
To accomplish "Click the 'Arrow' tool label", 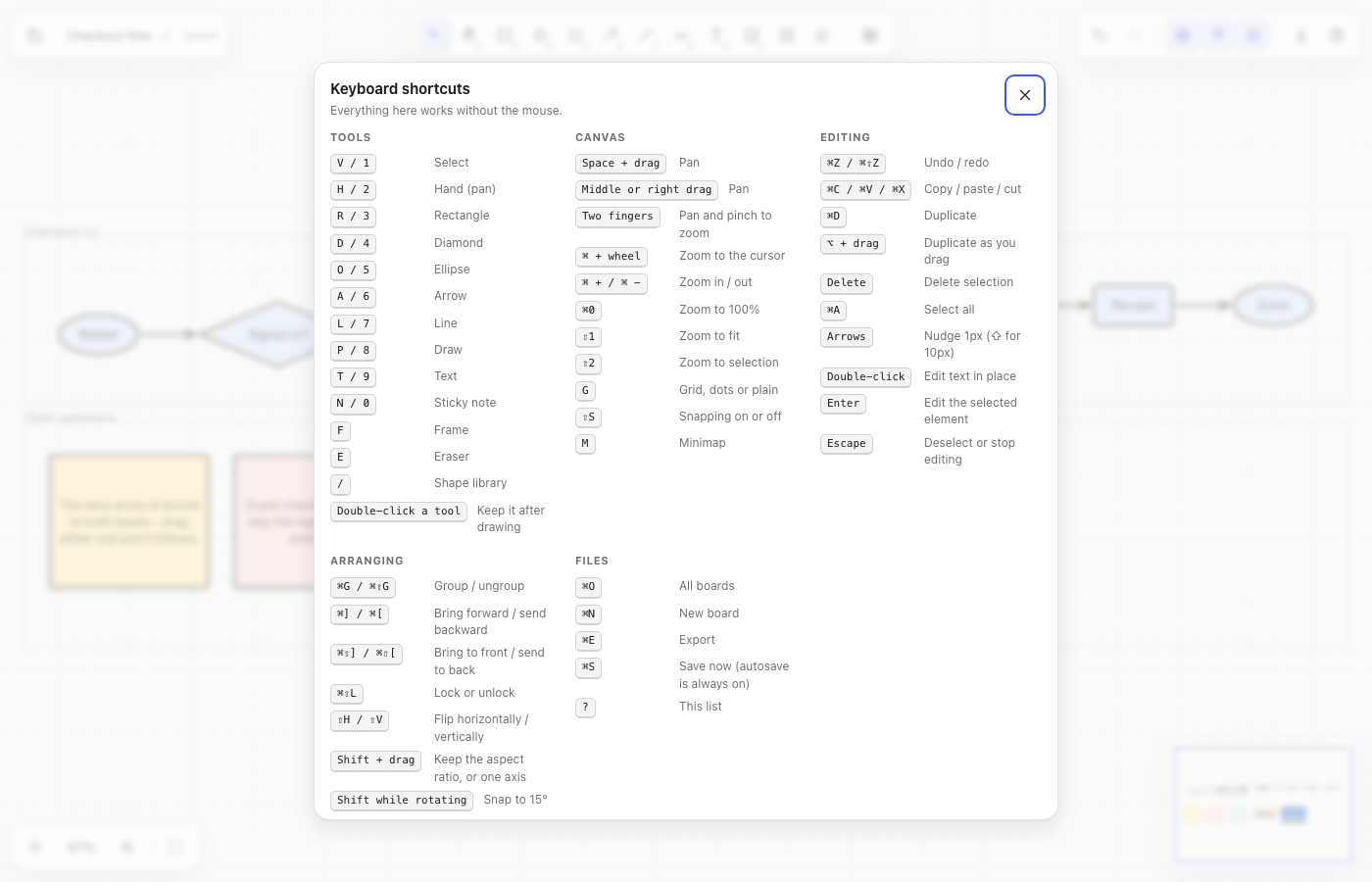I will coord(450,296).
